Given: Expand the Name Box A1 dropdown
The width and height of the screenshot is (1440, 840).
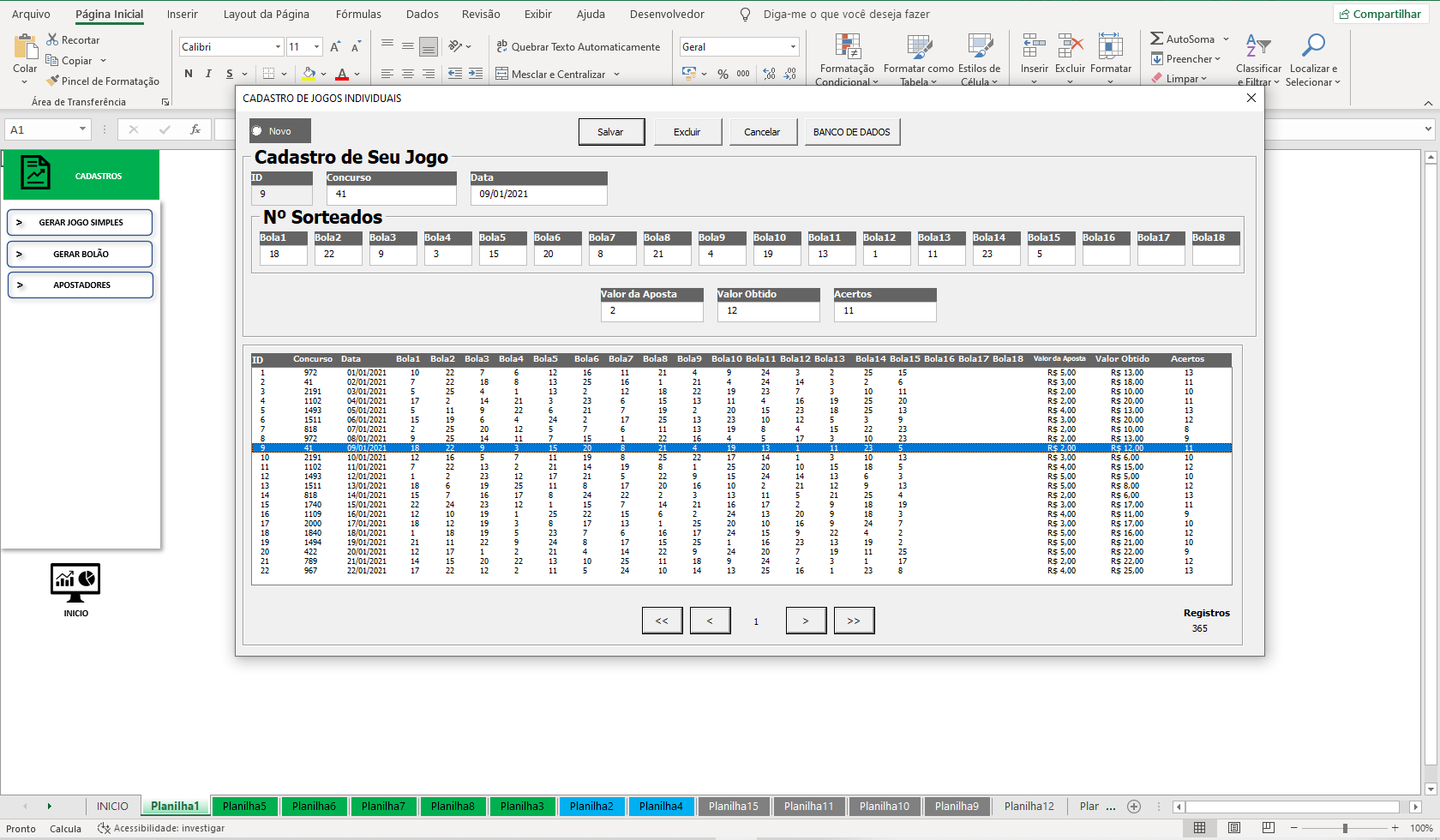Looking at the screenshot, I should click(83, 129).
